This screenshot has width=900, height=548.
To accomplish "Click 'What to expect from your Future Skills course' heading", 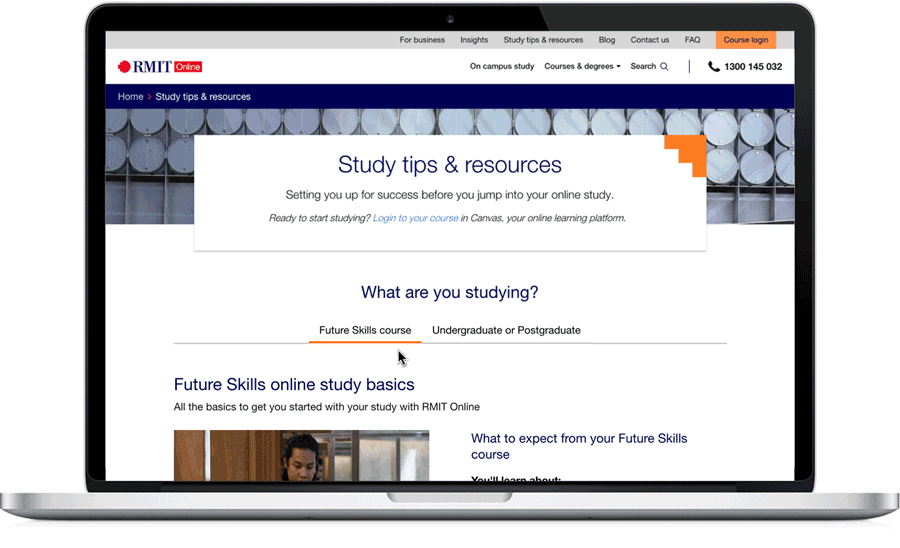I will tap(579, 446).
